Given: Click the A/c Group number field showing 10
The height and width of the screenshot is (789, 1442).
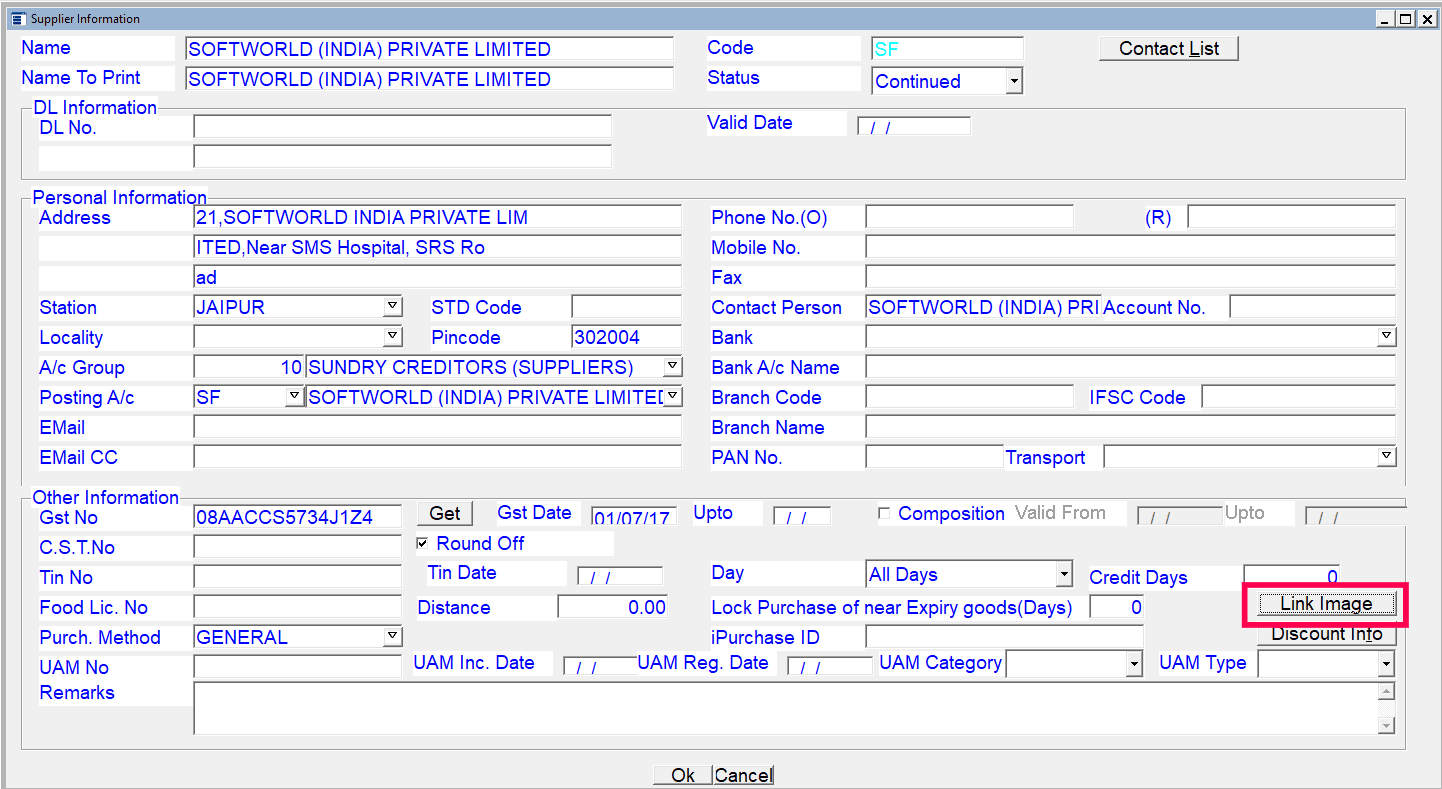Looking at the screenshot, I should pyautogui.click(x=249, y=367).
